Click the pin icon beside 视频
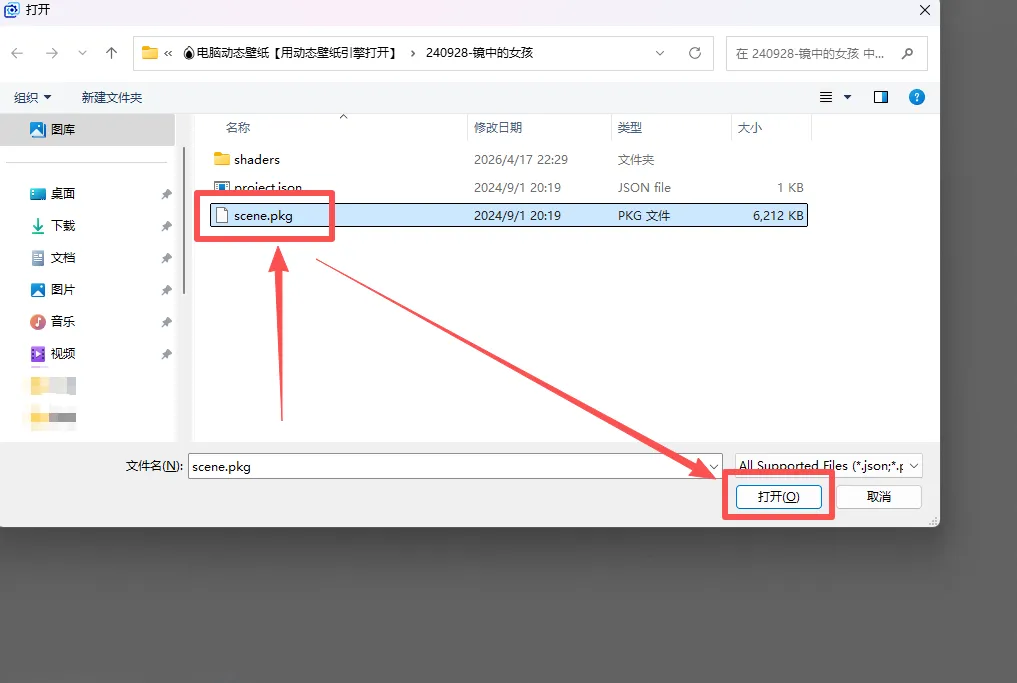The height and width of the screenshot is (683, 1017). pos(167,354)
